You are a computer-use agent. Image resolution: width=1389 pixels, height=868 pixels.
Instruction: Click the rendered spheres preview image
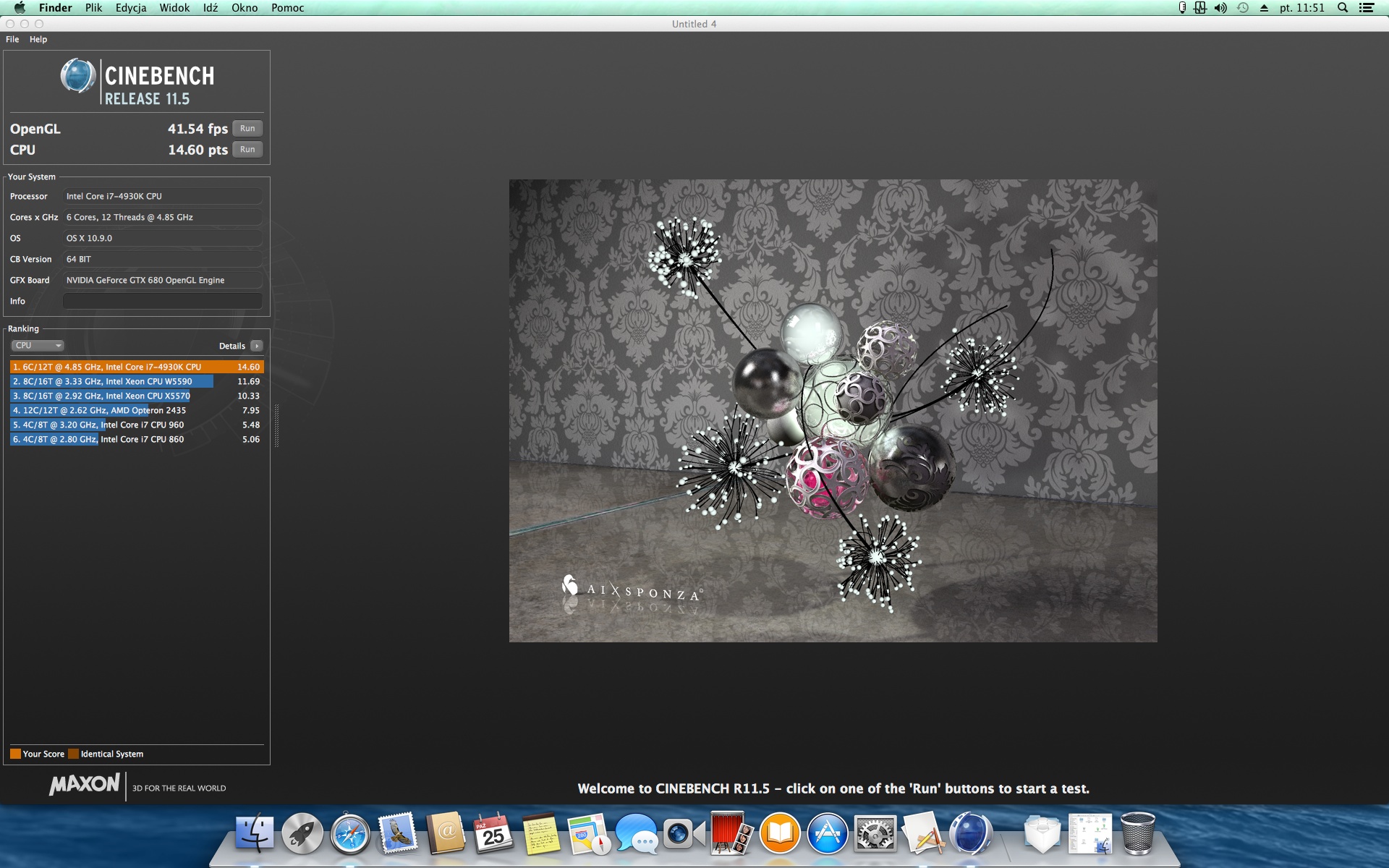[833, 411]
